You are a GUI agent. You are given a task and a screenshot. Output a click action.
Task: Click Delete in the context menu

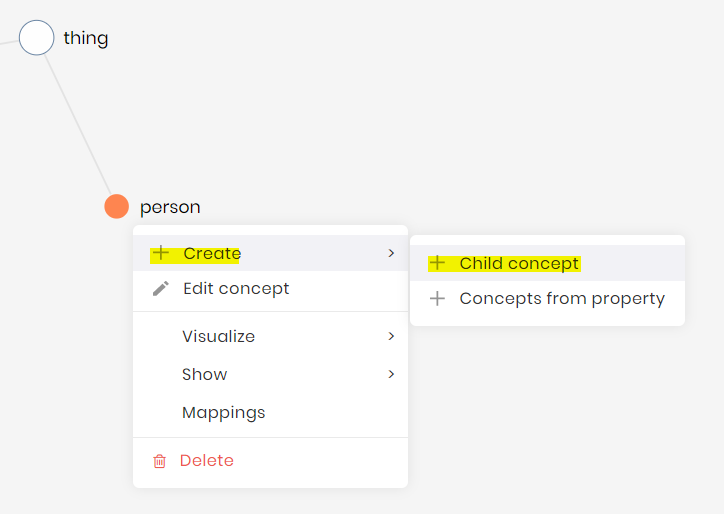(206, 460)
